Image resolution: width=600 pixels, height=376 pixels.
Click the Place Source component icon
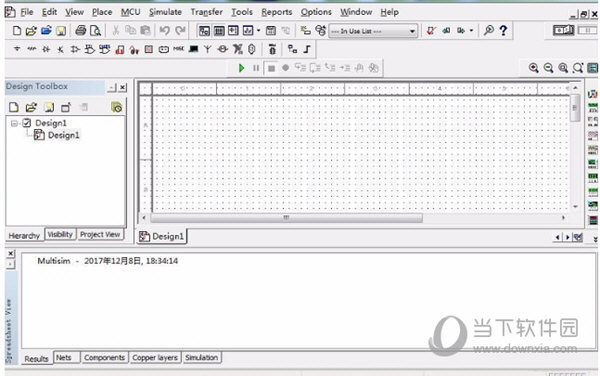[x=17, y=49]
